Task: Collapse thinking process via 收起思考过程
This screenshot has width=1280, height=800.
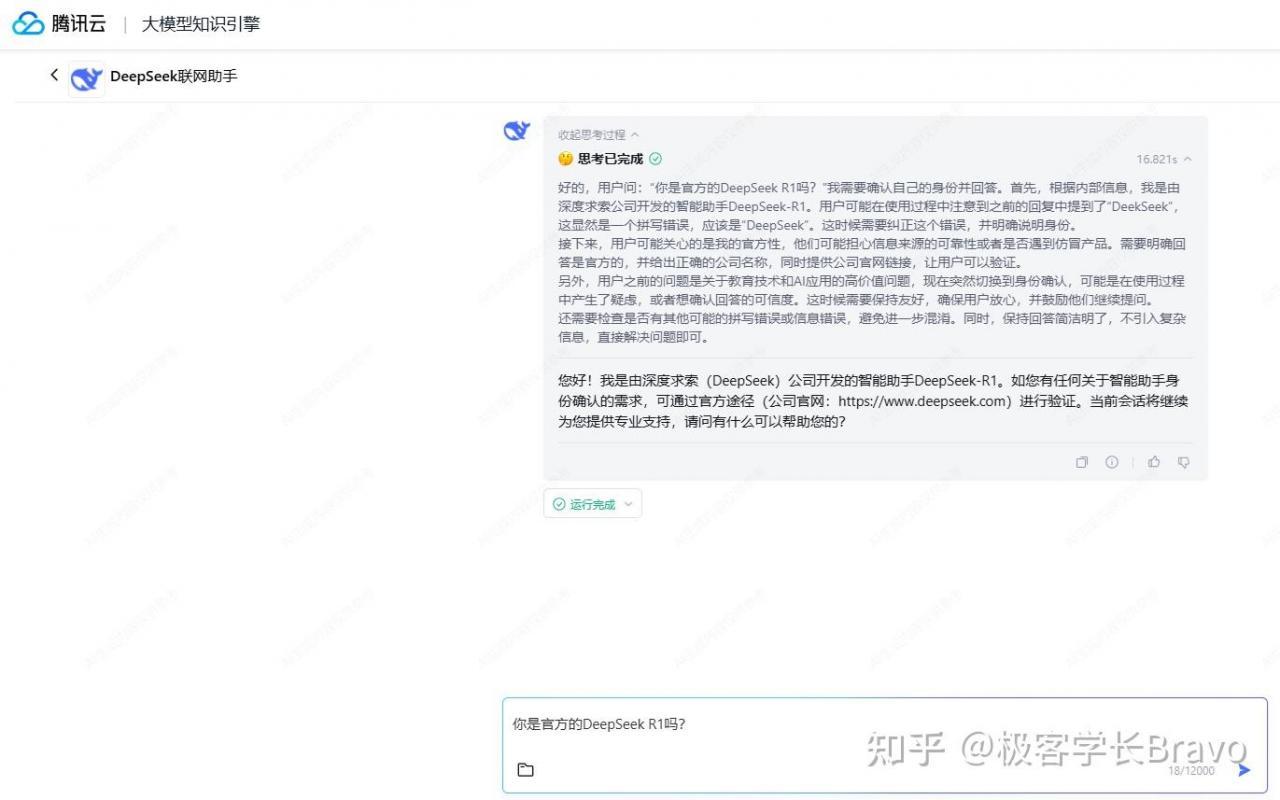Action: 598,134
